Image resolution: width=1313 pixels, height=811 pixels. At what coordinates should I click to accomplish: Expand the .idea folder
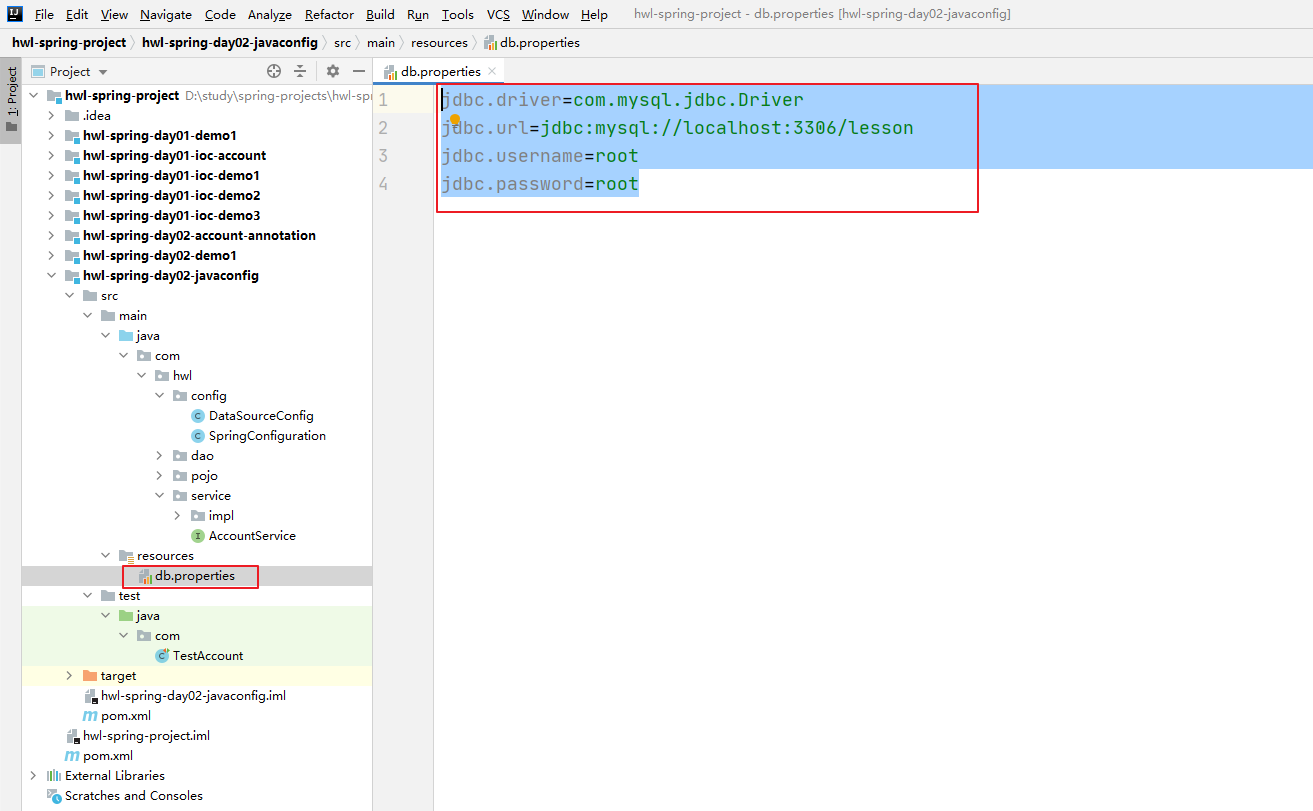point(52,116)
